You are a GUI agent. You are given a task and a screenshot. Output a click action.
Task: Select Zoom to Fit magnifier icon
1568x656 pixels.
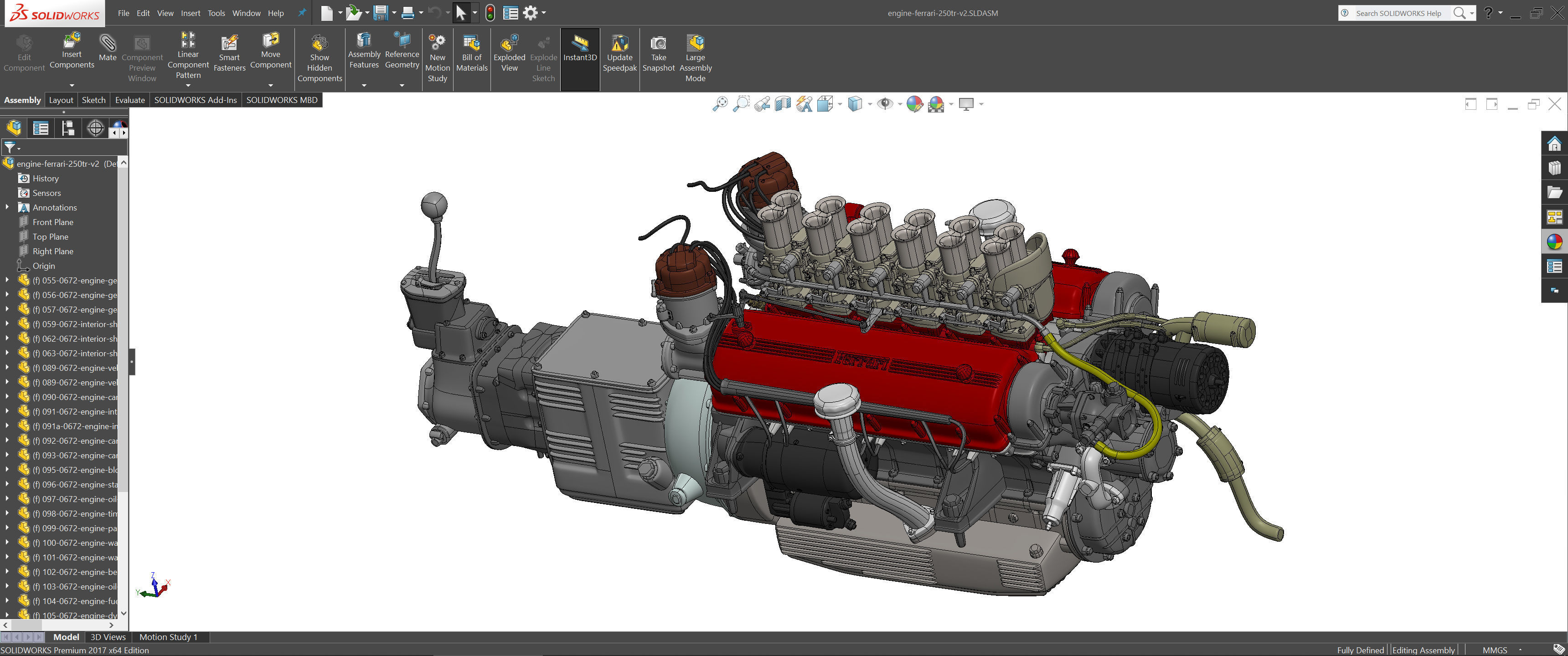click(719, 104)
